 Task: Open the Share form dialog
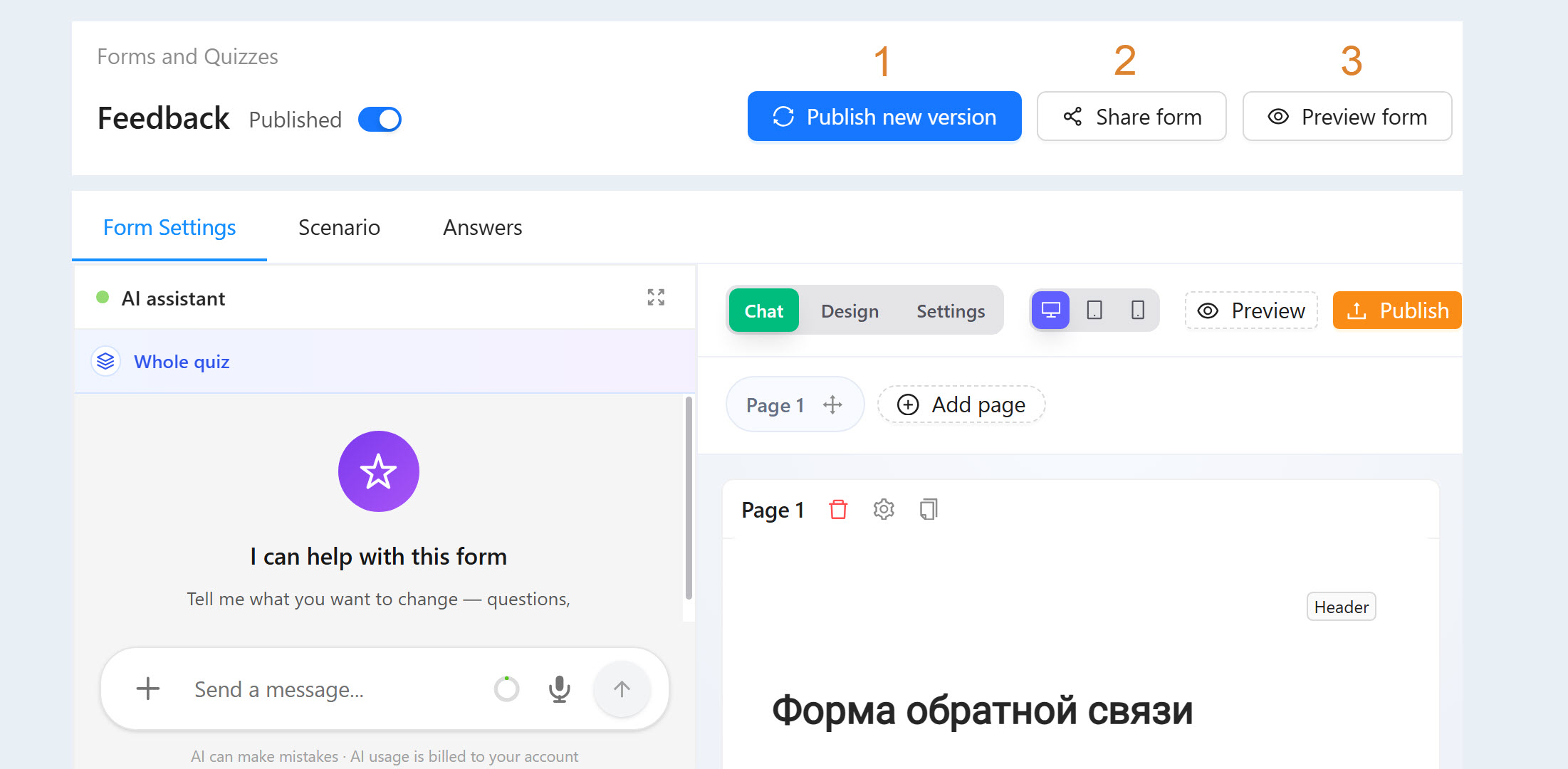click(x=1131, y=117)
